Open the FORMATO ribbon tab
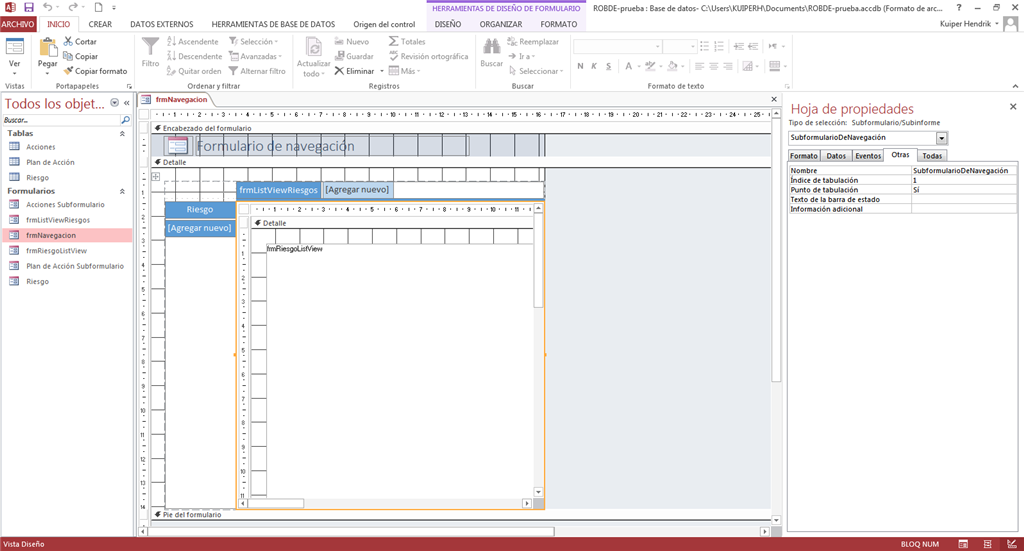 point(558,24)
